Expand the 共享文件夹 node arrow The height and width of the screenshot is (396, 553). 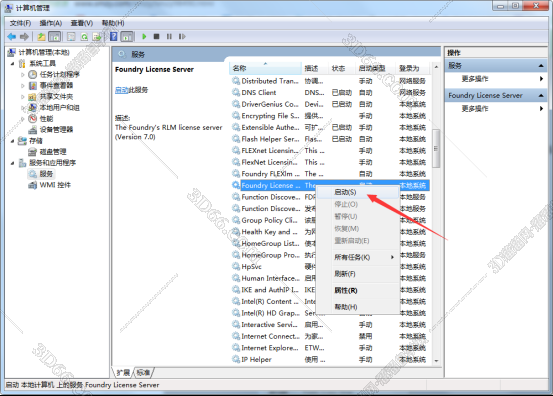coord(23,97)
